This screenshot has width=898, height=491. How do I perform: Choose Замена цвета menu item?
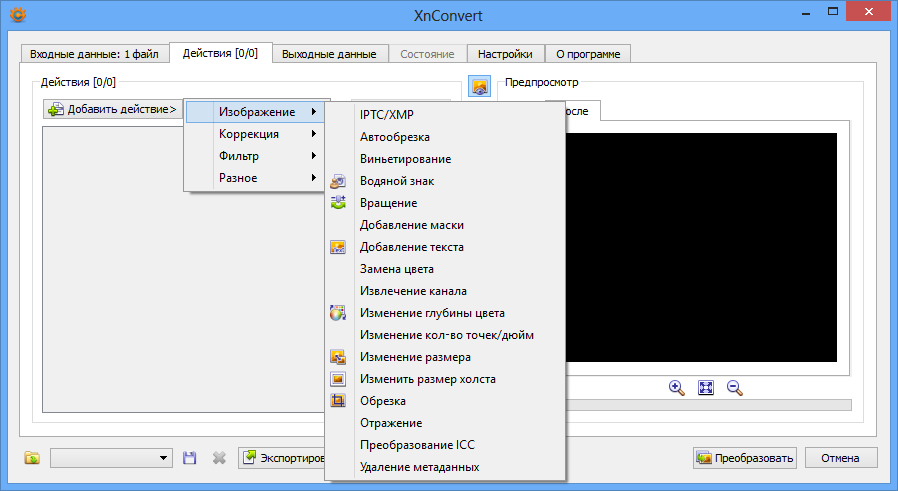tap(445, 269)
